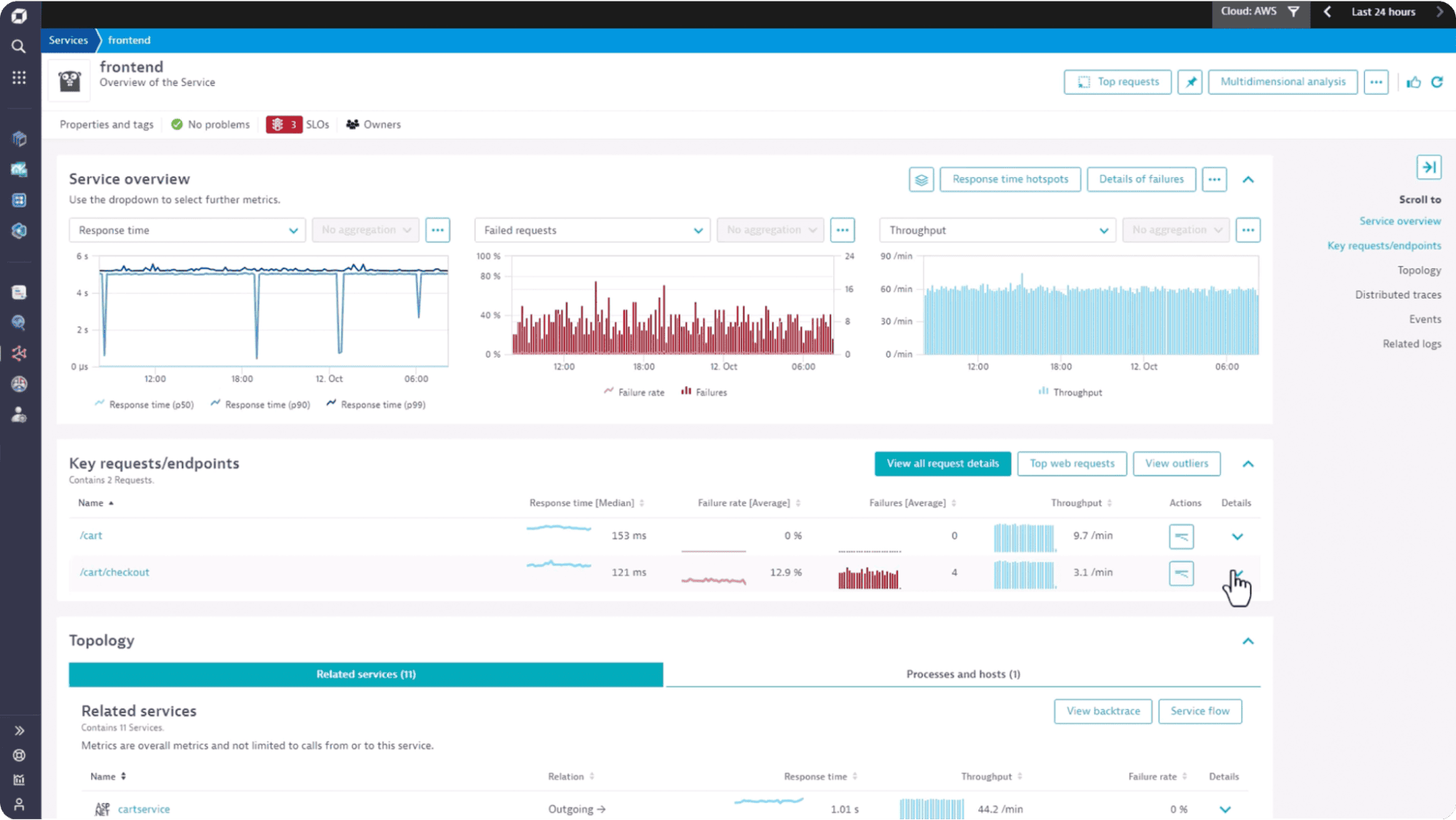Open Multidimensional analysis
The image size is (1456, 820).
click(1282, 82)
